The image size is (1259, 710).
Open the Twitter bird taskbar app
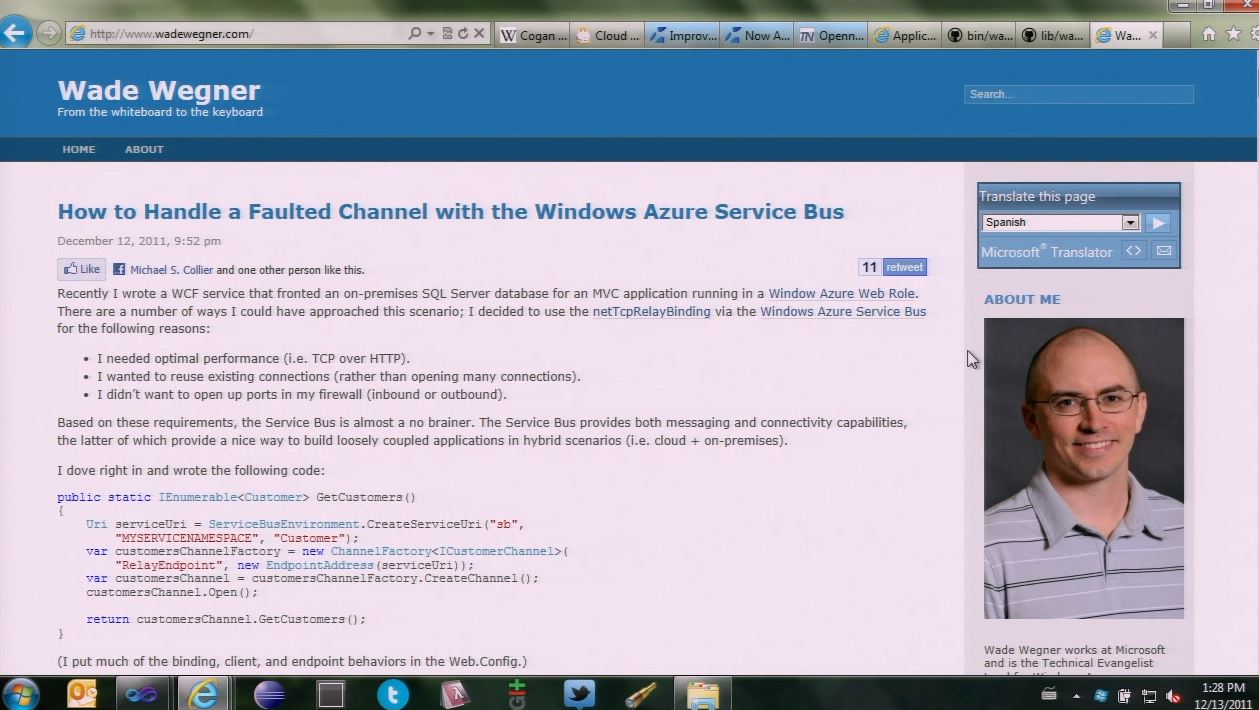click(x=578, y=693)
